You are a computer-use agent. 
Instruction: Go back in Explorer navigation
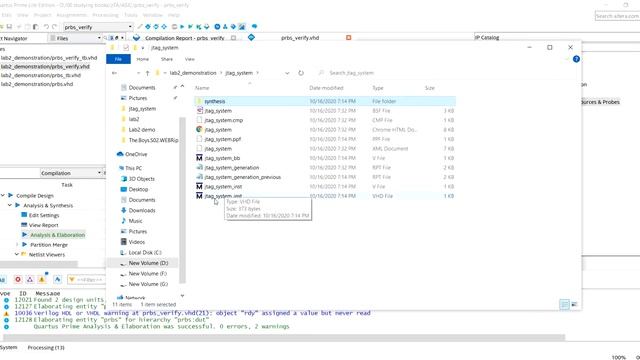click(115, 73)
